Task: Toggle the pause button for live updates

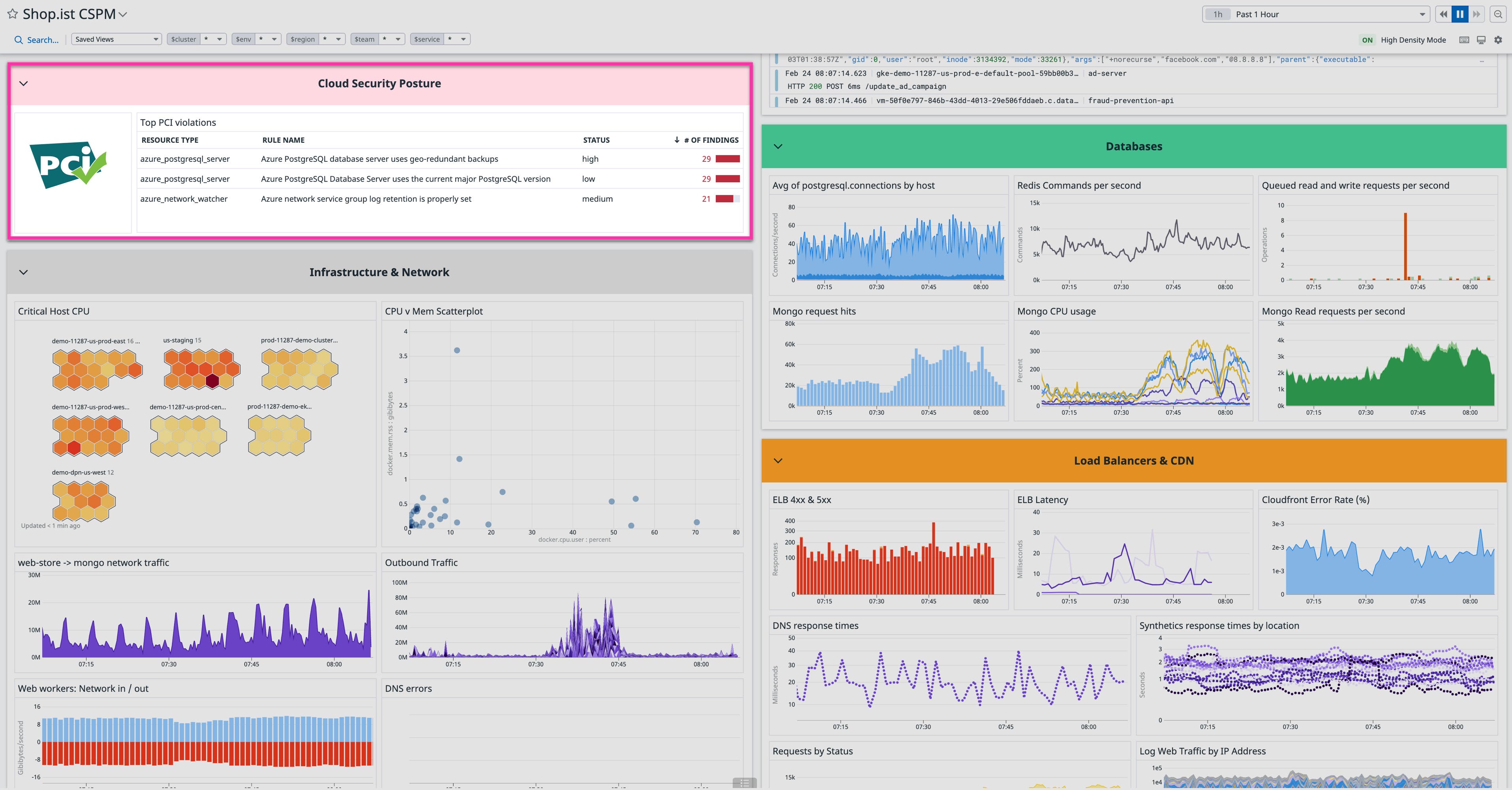Action: tap(1460, 14)
